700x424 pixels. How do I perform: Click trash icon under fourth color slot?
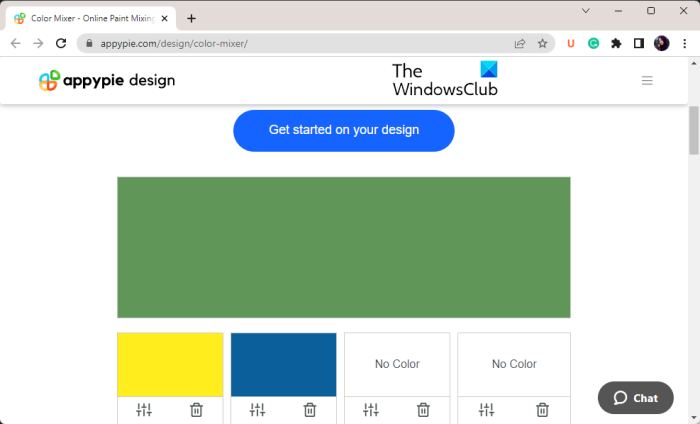[x=542, y=410]
